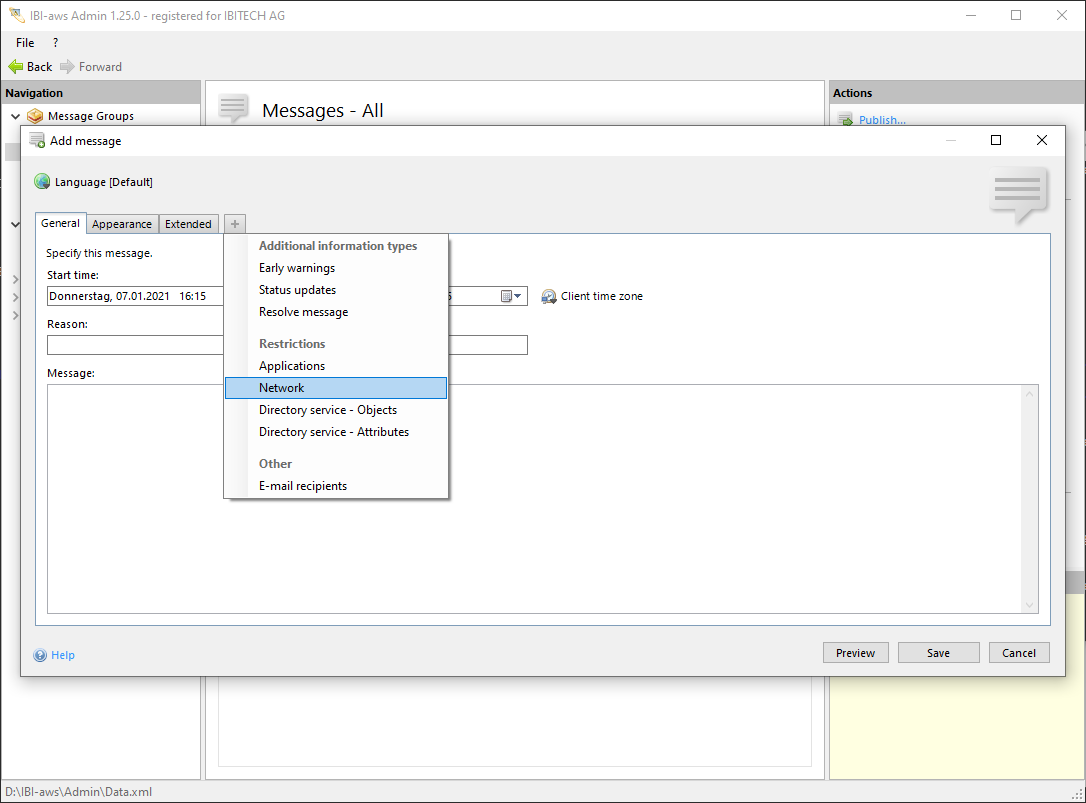1086x803 pixels.
Task: Click the Cancel button
Action: click(x=1019, y=653)
